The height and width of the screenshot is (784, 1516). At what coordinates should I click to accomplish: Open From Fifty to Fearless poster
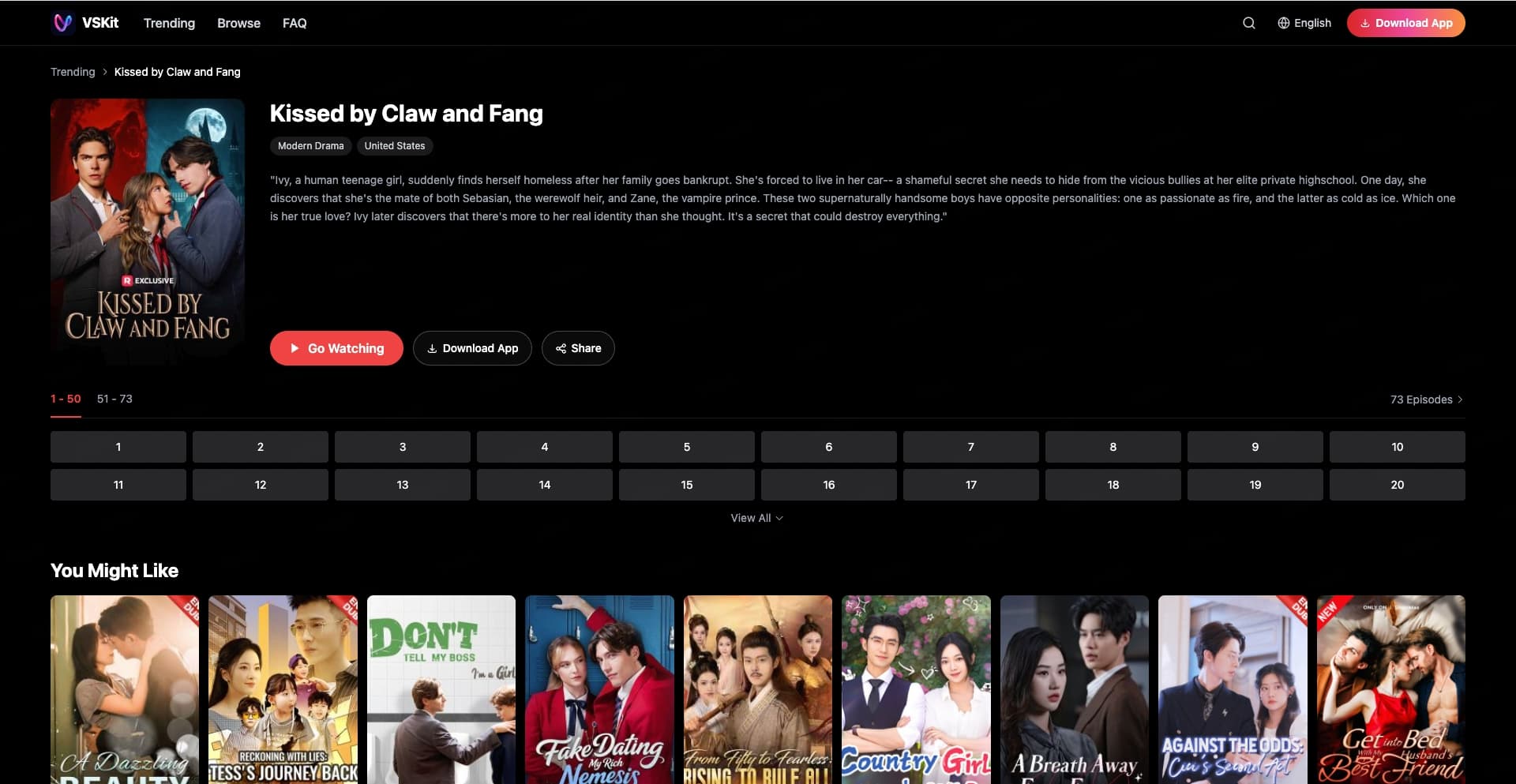758,689
